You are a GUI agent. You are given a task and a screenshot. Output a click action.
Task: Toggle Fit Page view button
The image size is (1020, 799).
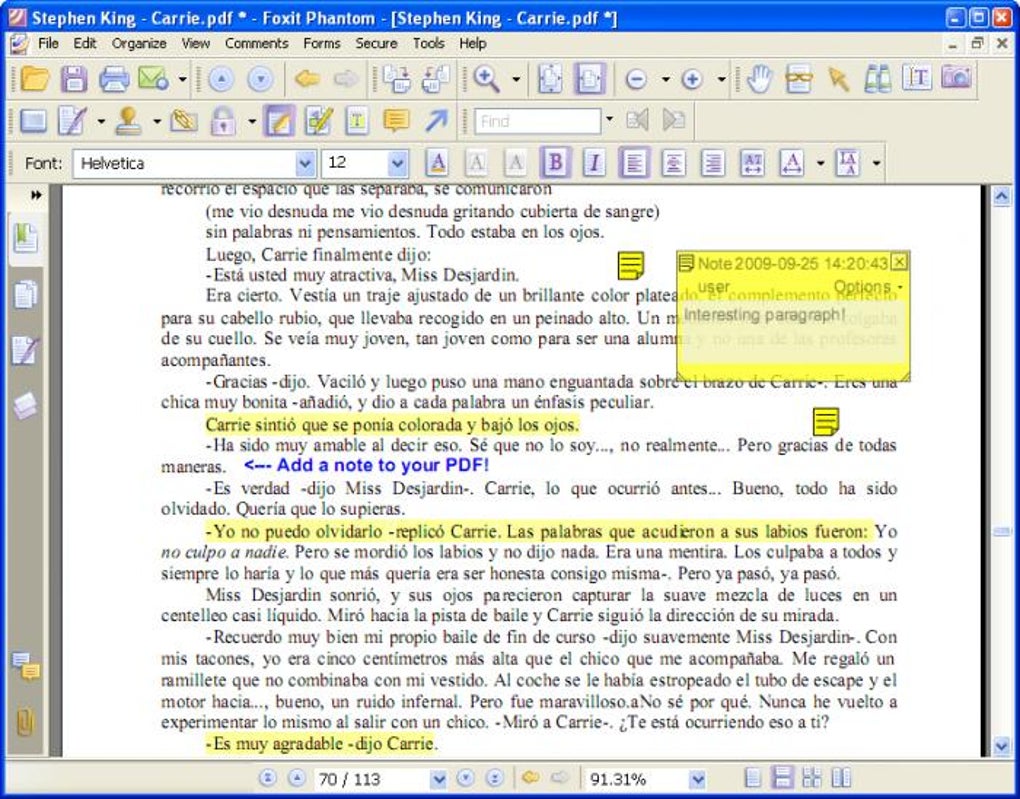[x=550, y=79]
